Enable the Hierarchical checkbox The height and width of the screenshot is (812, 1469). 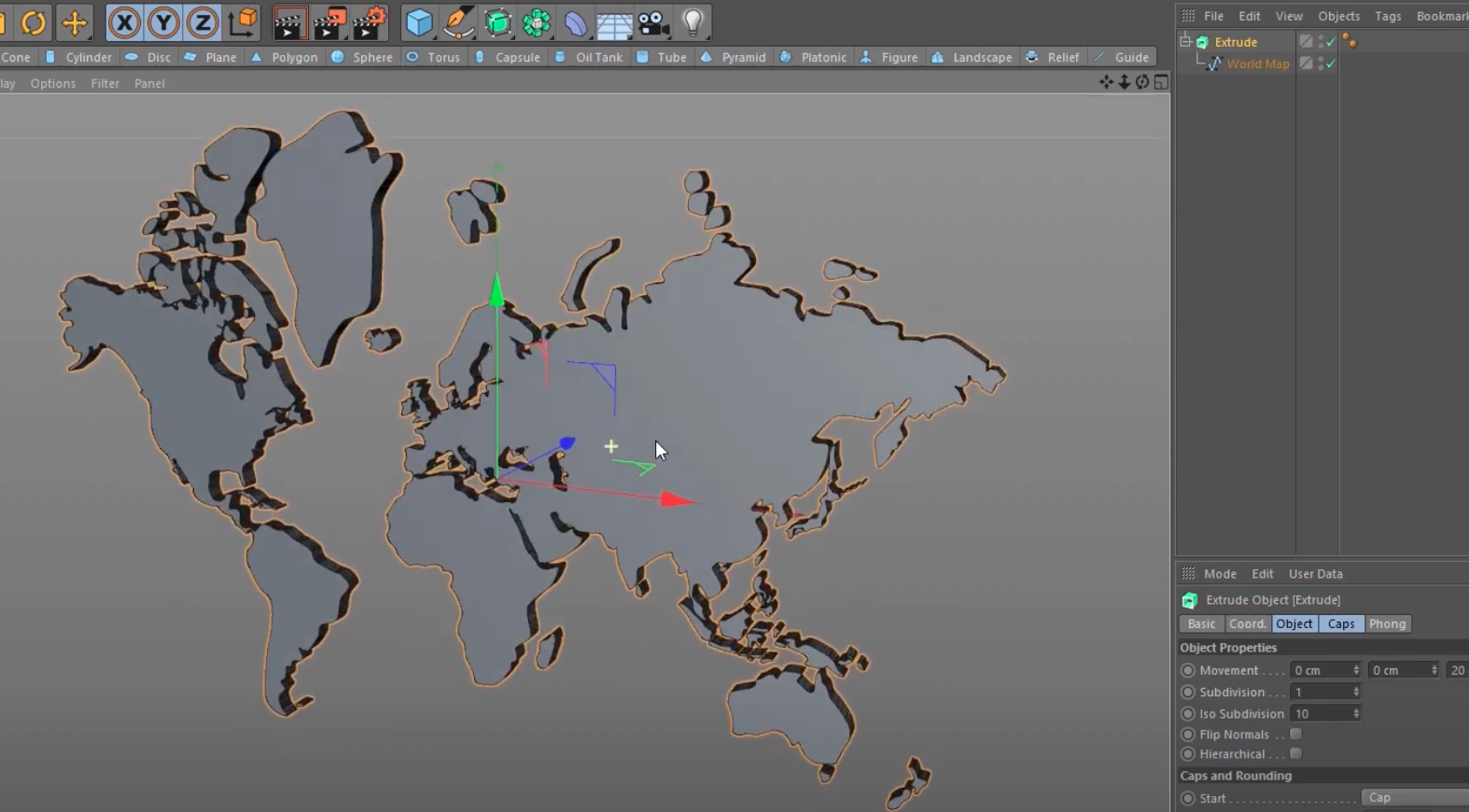click(1295, 754)
